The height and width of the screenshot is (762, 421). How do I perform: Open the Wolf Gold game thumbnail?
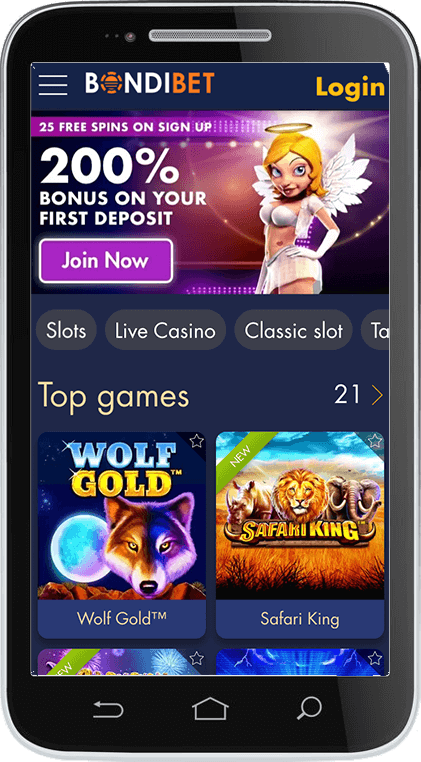[122, 516]
